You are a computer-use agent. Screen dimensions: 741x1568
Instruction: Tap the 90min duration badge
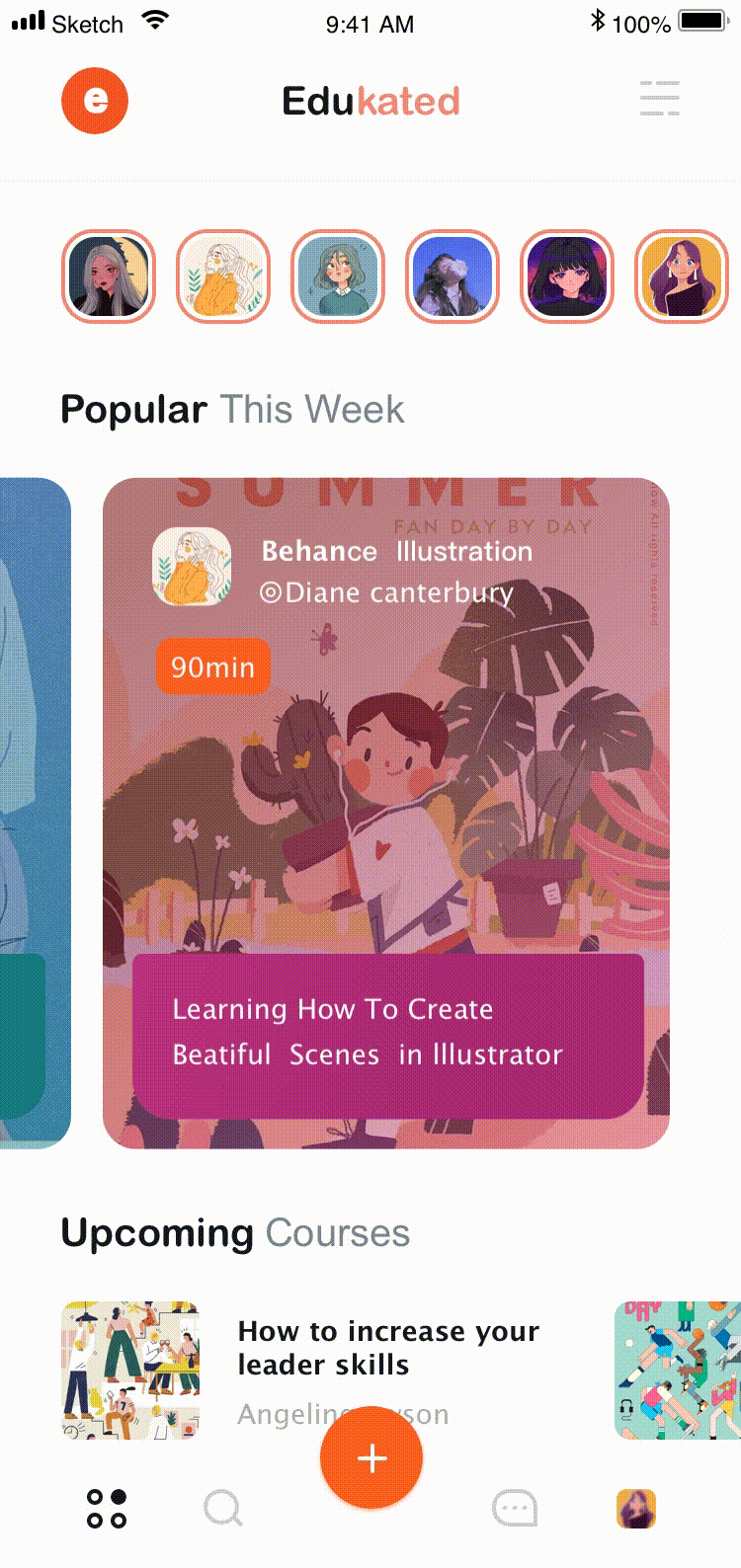tap(212, 666)
